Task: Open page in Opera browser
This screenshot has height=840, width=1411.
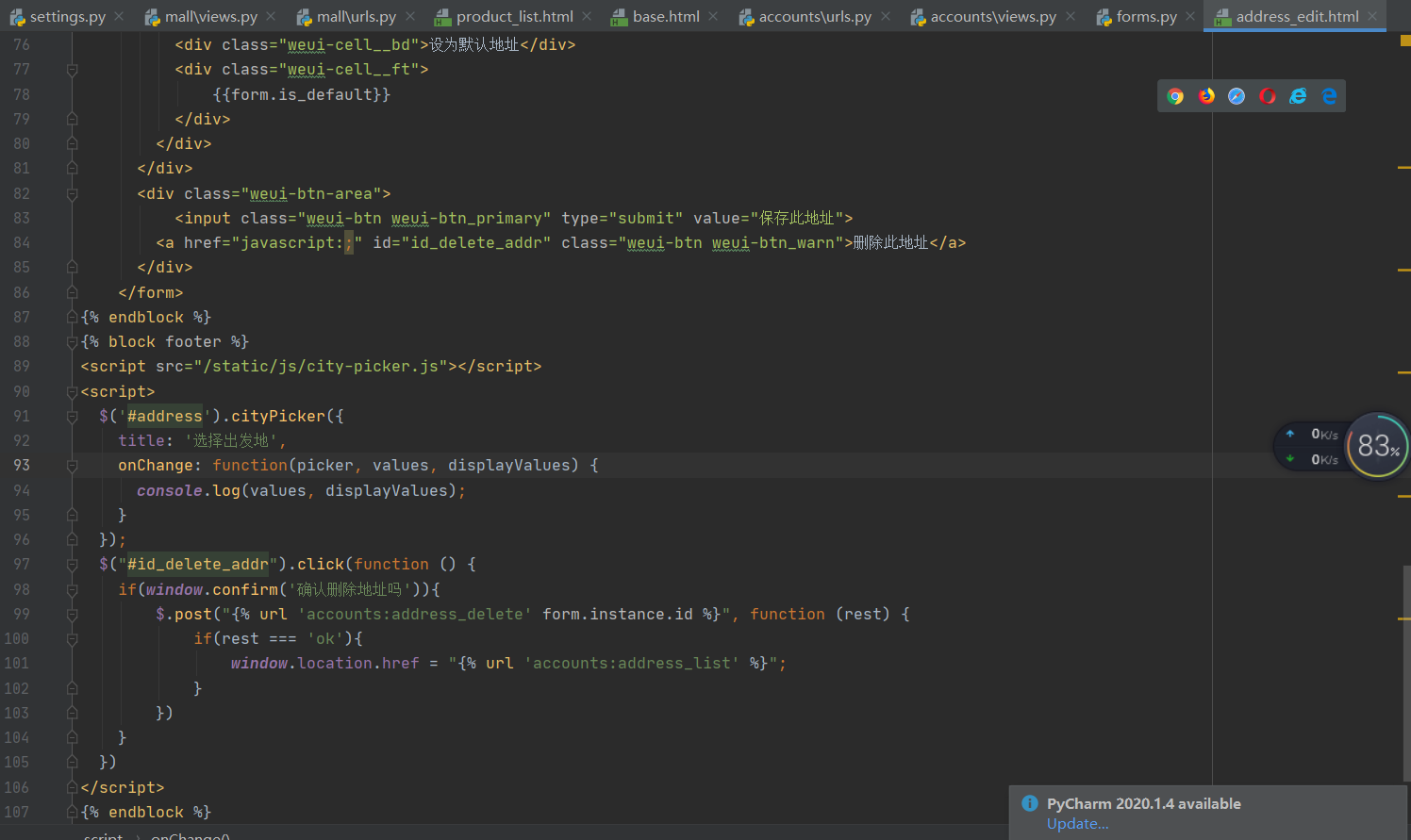Action: coord(1268,96)
